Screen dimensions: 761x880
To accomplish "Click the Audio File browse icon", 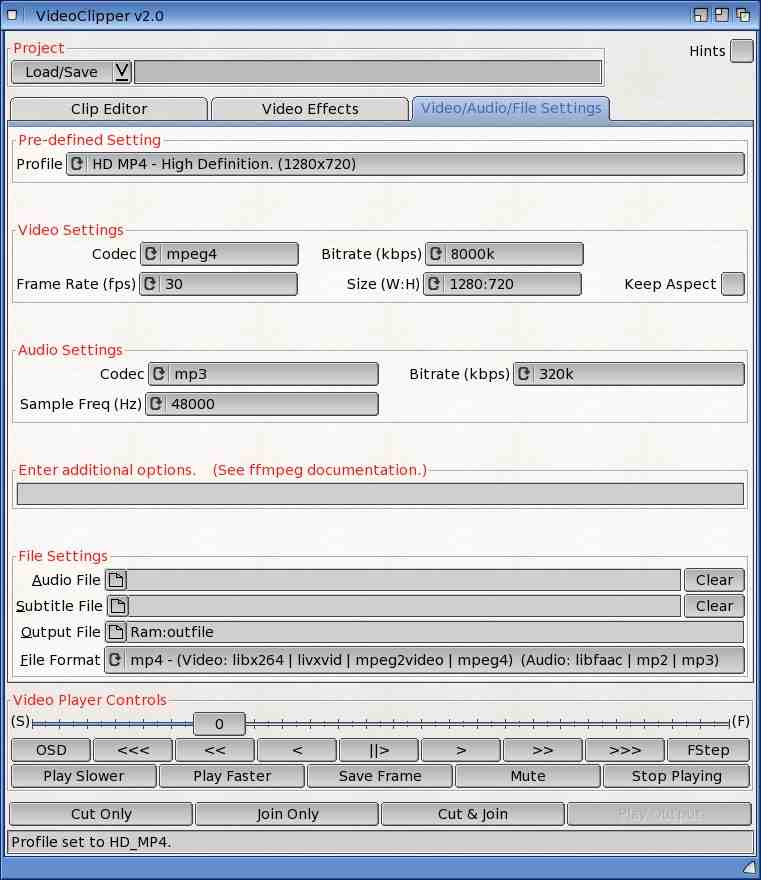I will coord(116,580).
